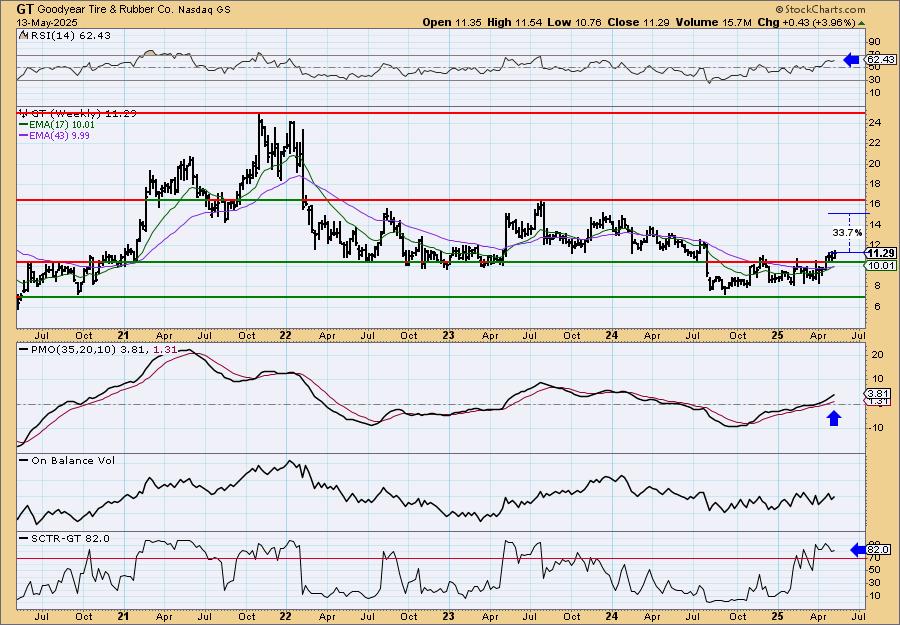This screenshot has width=900, height=625.
Task: Click the GT (Weekly) 11.29 price legend
Action: [x=83, y=113]
